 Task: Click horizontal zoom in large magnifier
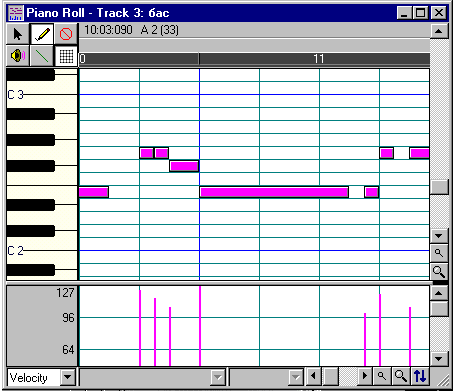pos(401,376)
